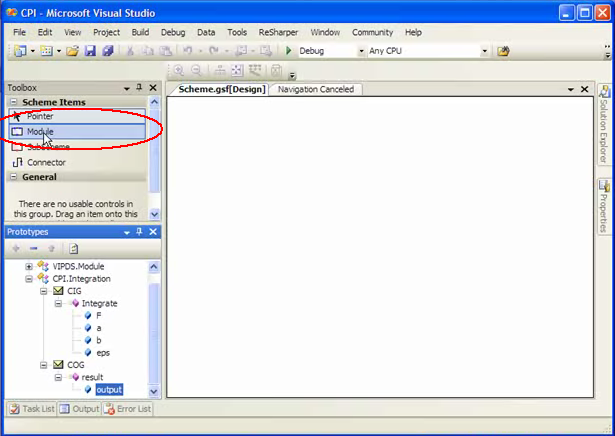Collapse the CPI.Integration tree node
Screen dimensions: 615x436
pos(29,279)
